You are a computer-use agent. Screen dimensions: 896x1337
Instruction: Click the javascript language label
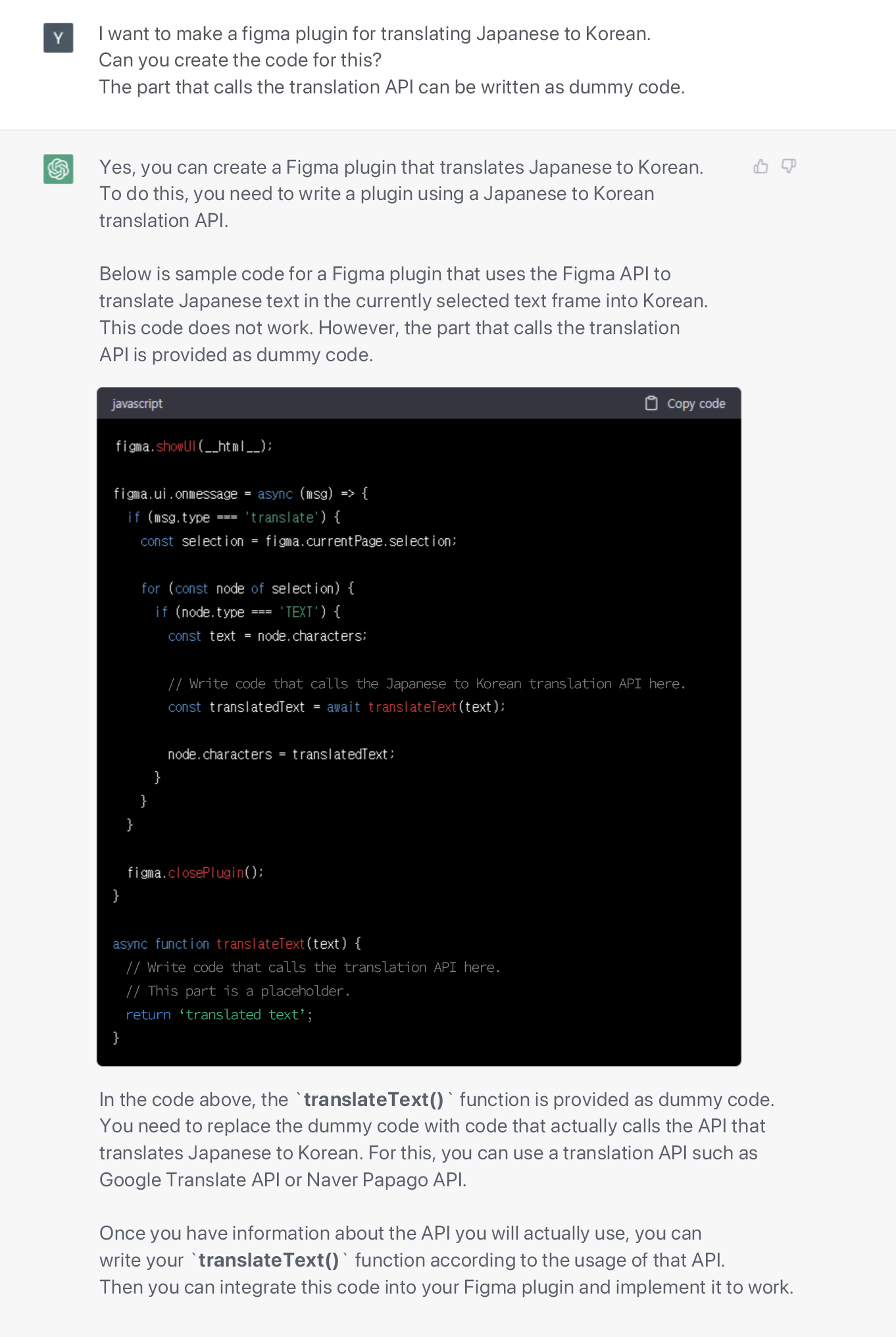[137, 403]
